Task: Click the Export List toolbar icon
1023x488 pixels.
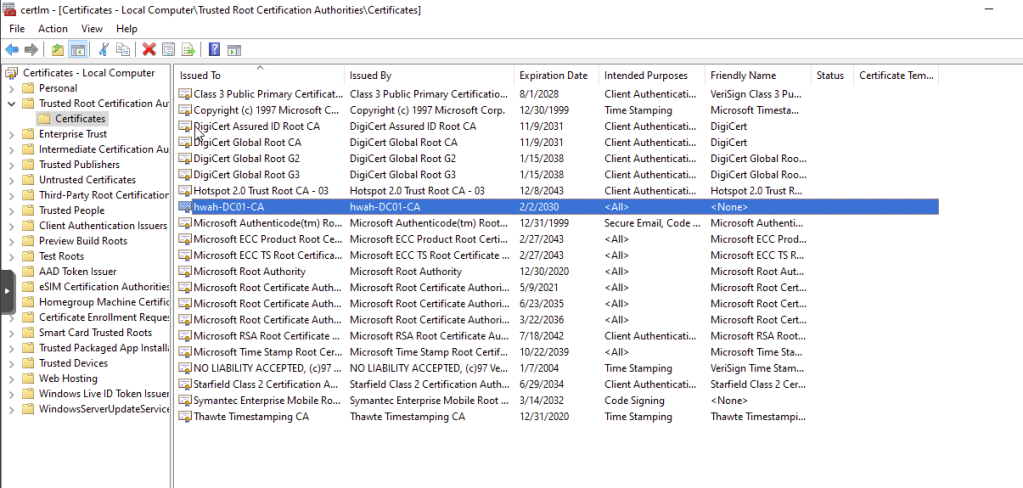Action: pyautogui.click(x=189, y=49)
